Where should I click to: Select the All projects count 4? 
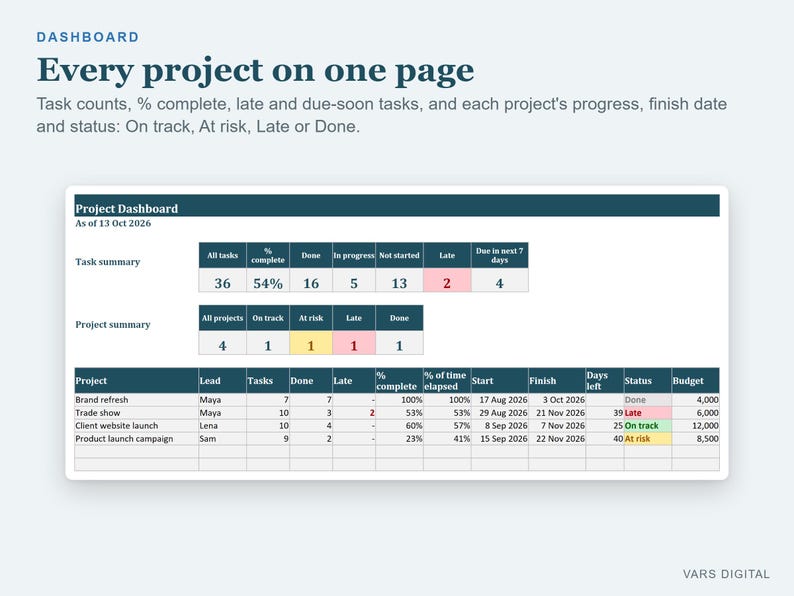222,343
